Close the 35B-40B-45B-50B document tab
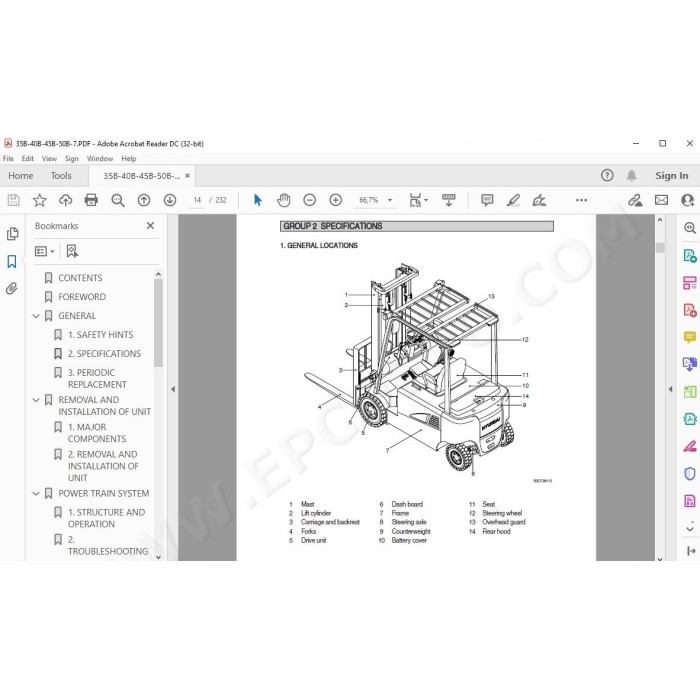This screenshot has height=700, width=700. pyautogui.click(x=188, y=176)
